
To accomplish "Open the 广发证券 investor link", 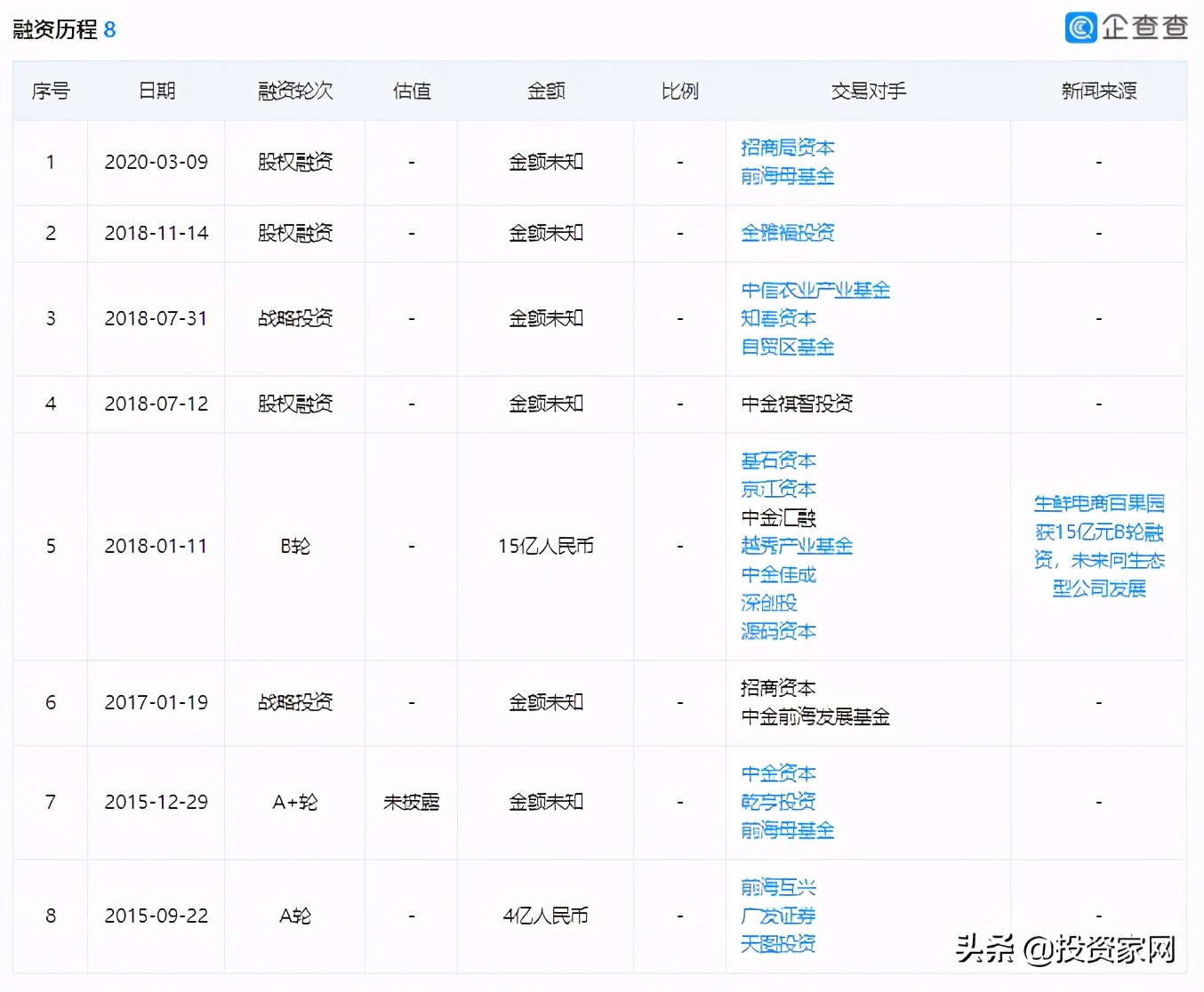I will pos(778,916).
